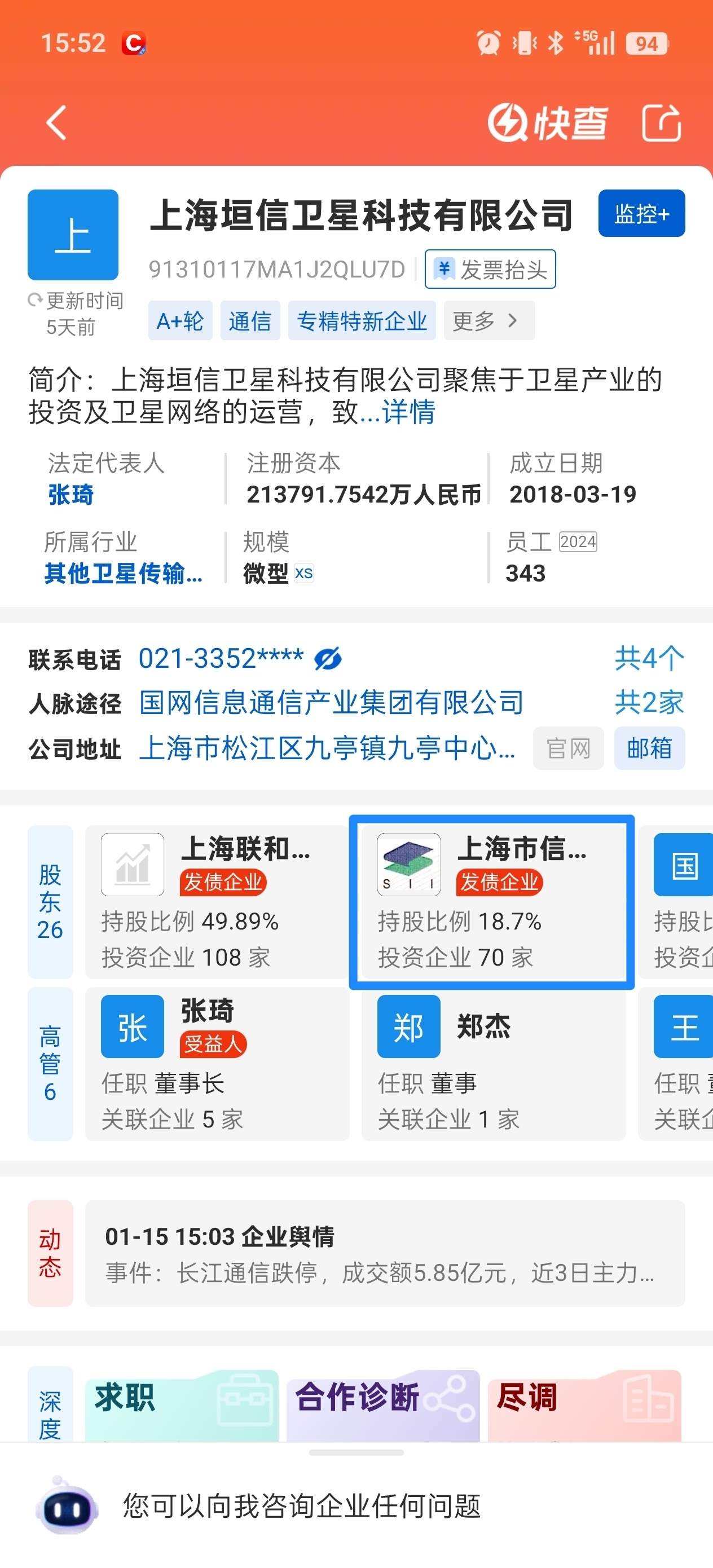
Task: Click the 邮箱 email button
Action: click(x=650, y=748)
